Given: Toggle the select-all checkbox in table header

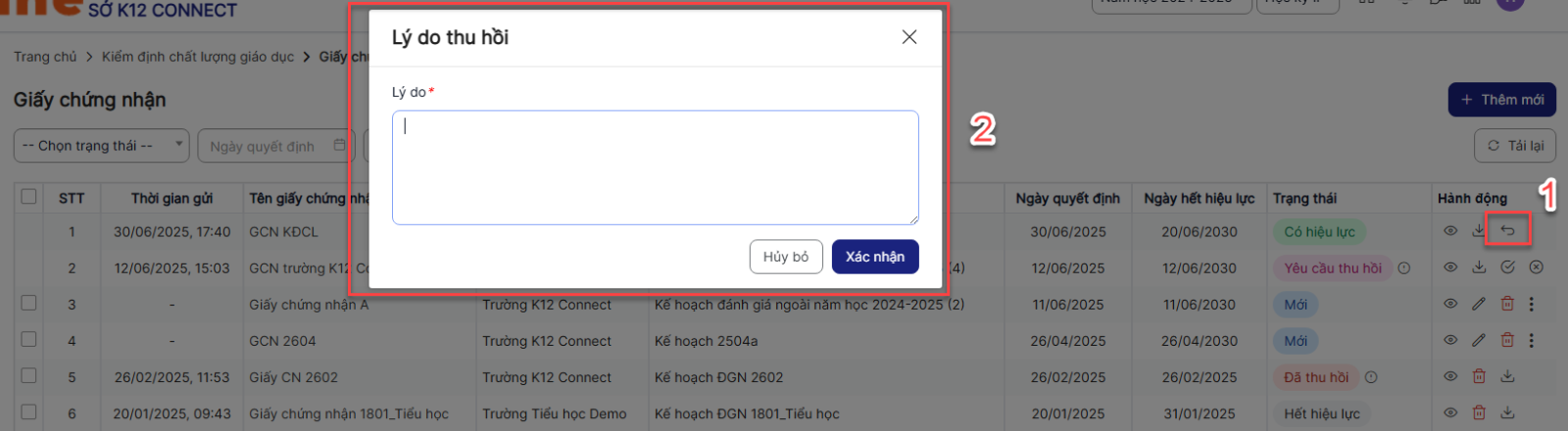Looking at the screenshot, I should 29,197.
